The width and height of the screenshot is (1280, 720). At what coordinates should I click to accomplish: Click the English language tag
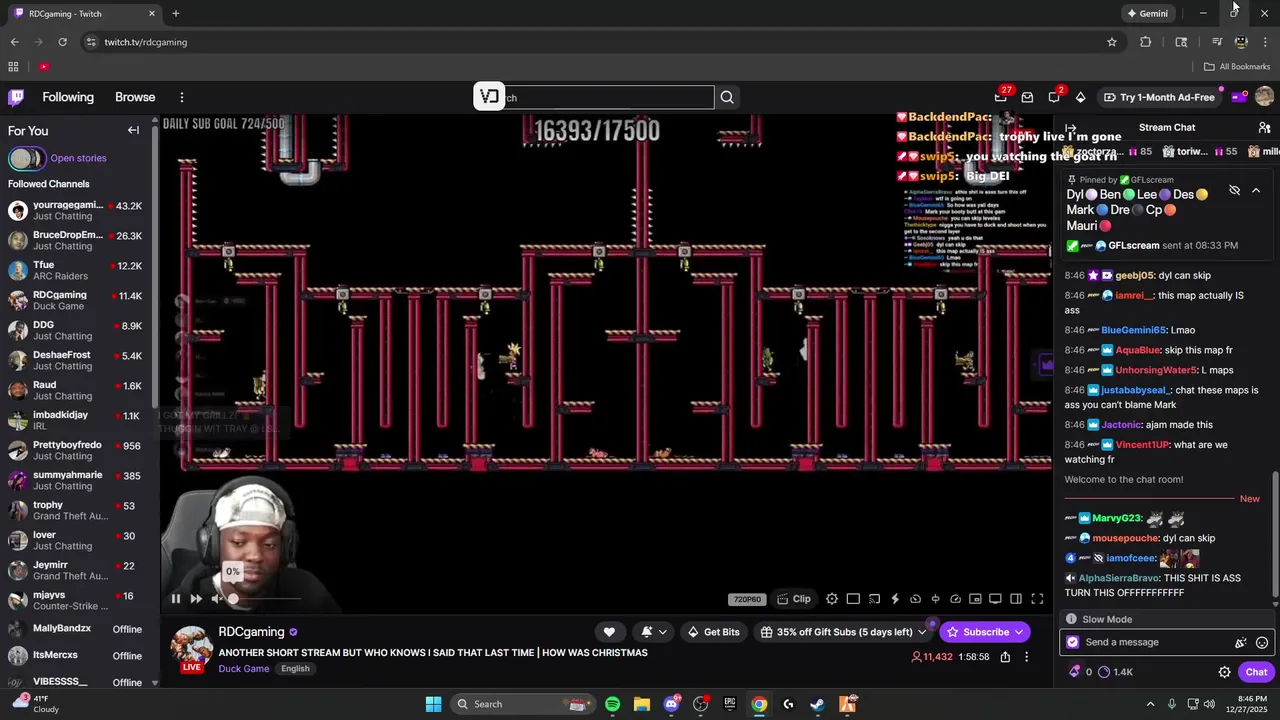click(295, 669)
